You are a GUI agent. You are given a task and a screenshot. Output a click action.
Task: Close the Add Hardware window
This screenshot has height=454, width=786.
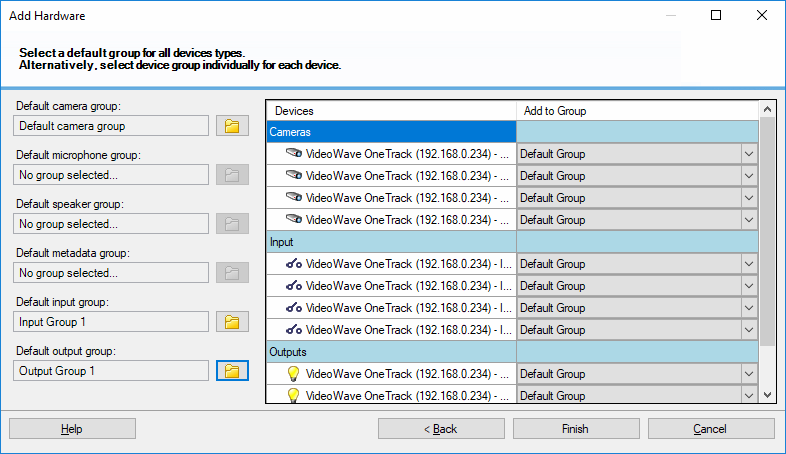tap(762, 16)
